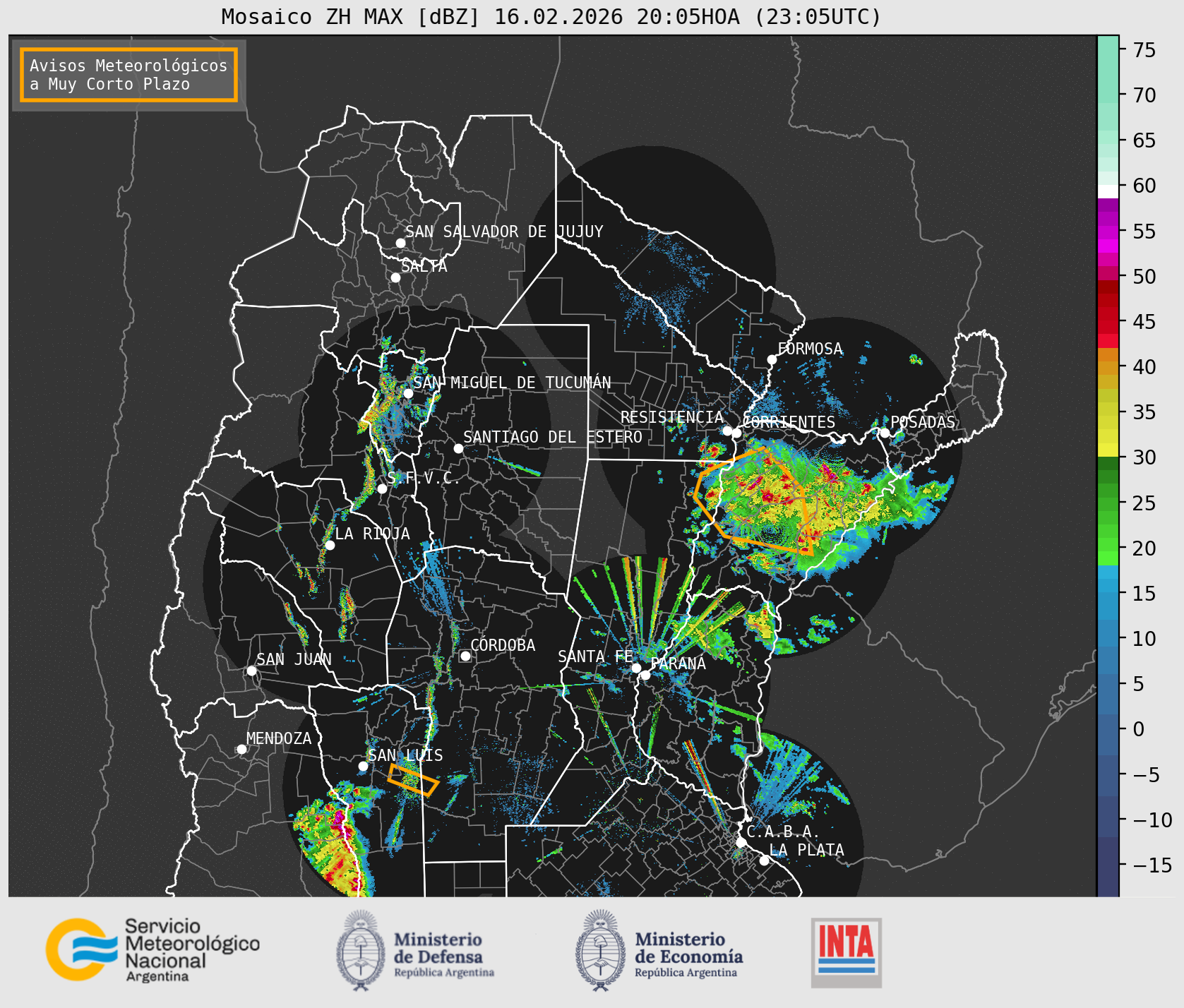Click the CORRIENTES city label
This screenshot has width=1184, height=1008.
[789, 422]
